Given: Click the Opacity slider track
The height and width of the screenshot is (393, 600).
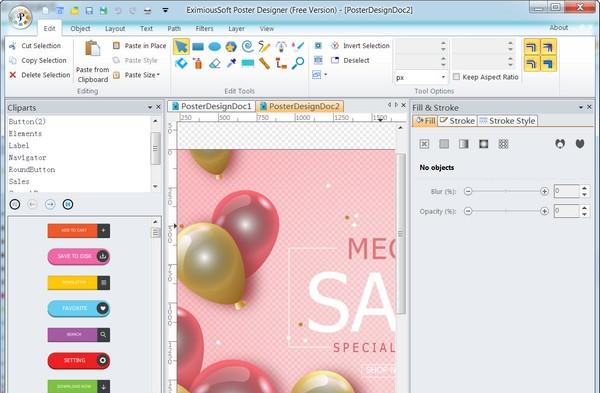Looking at the screenshot, I should (506, 211).
